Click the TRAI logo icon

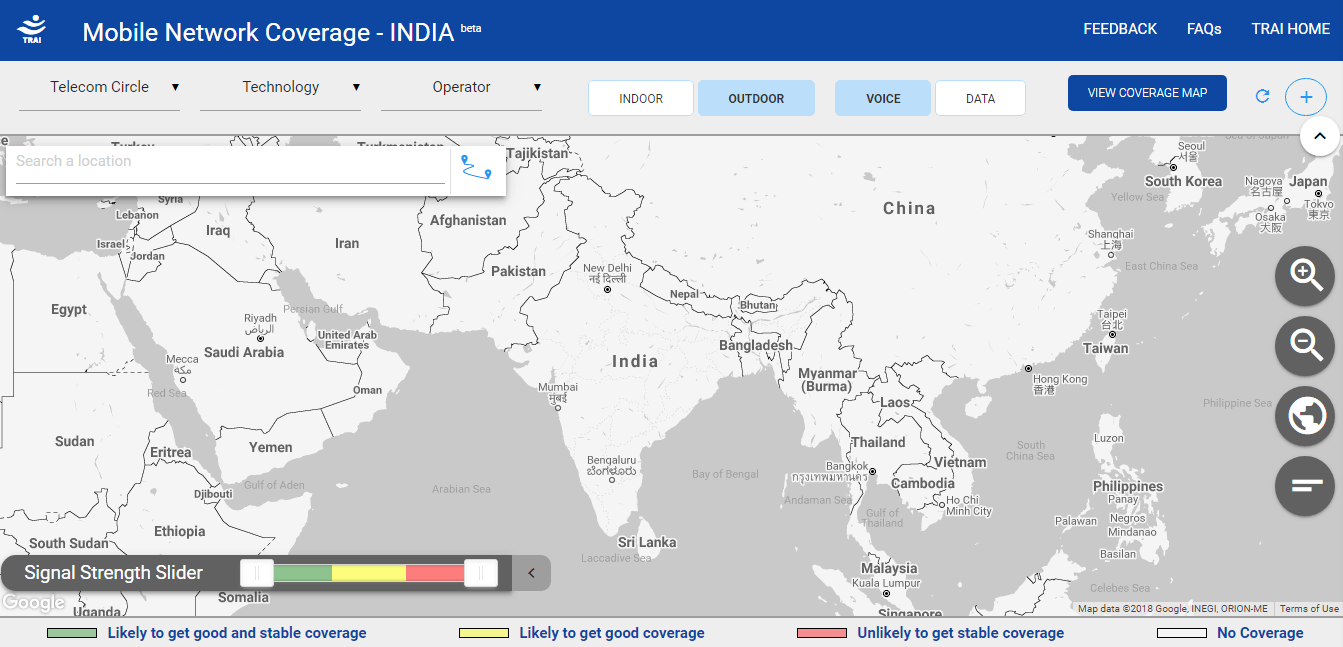click(31, 29)
